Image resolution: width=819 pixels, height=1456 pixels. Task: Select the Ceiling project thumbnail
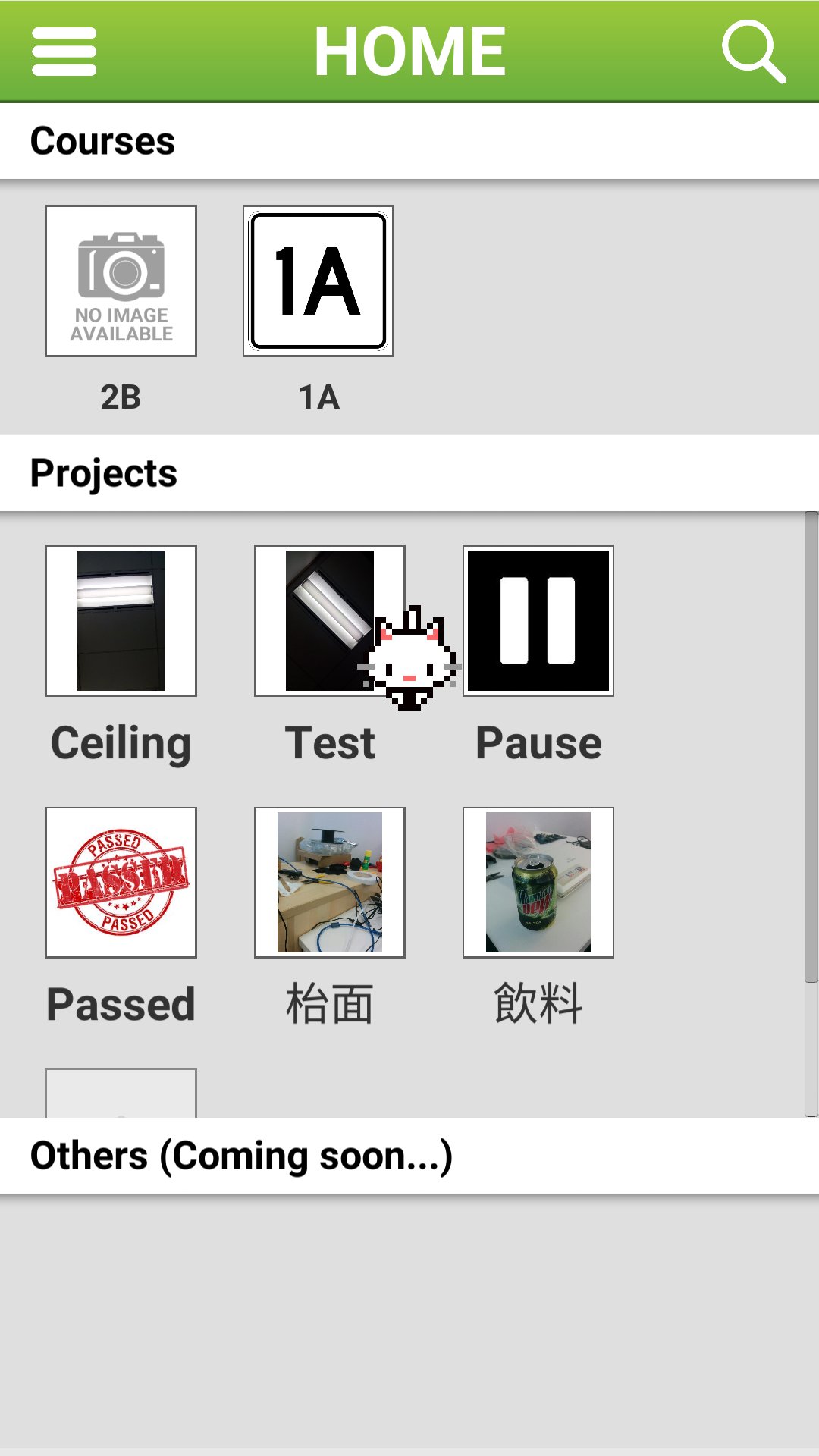(121, 621)
